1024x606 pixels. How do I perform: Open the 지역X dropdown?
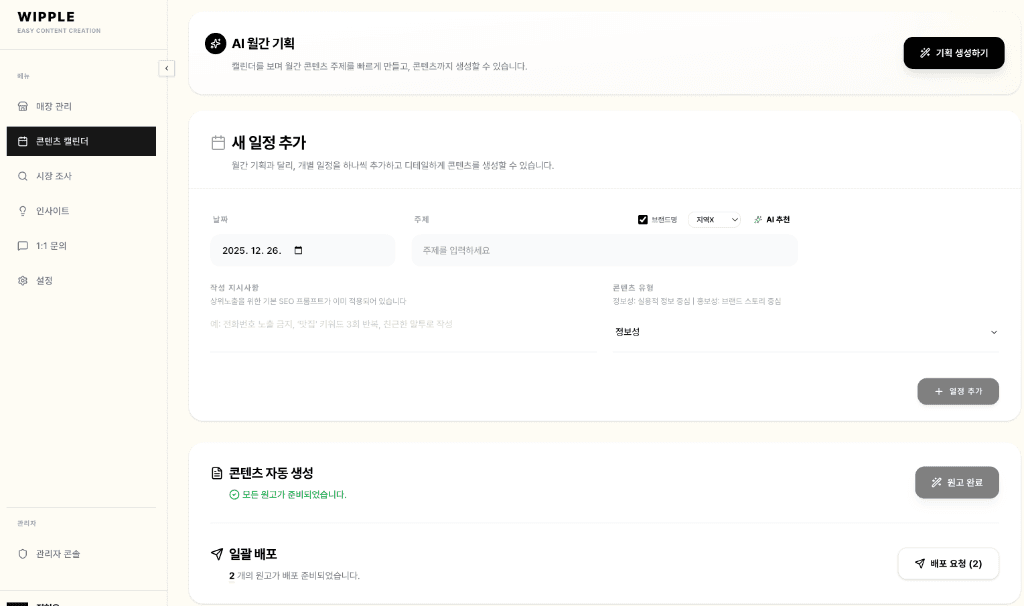click(x=714, y=219)
